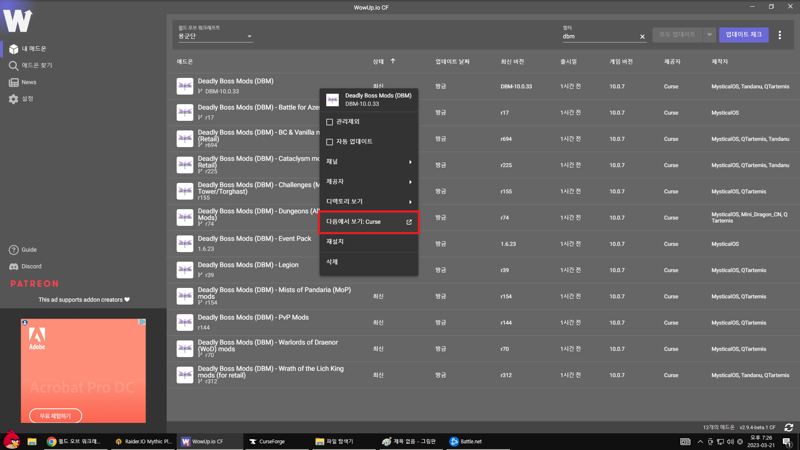Open the Paint 제목 없음 - 그림판 taskbar item
Image resolution: width=800 pixels, height=450 pixels.
pyautogui.click(x=409, y=442)
